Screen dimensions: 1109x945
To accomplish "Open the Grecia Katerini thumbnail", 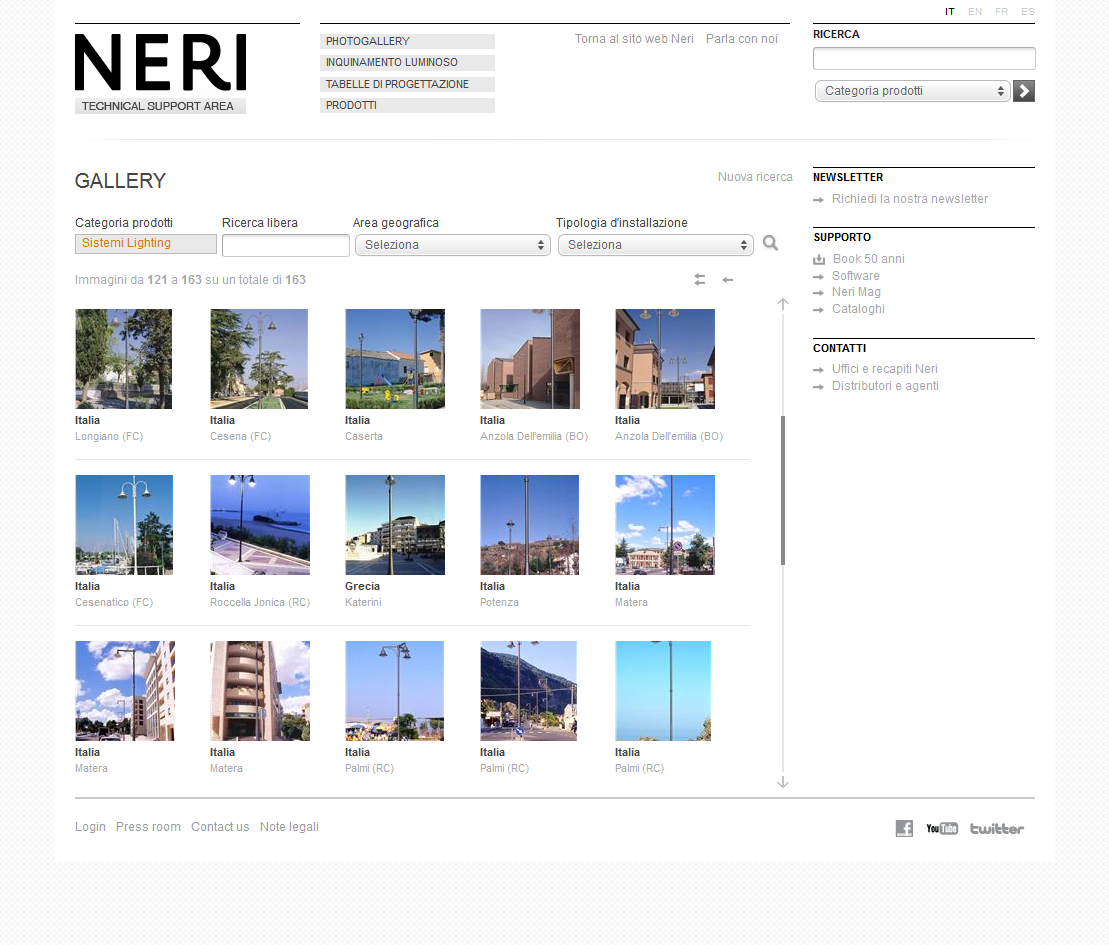I will (x=395, y=525).
